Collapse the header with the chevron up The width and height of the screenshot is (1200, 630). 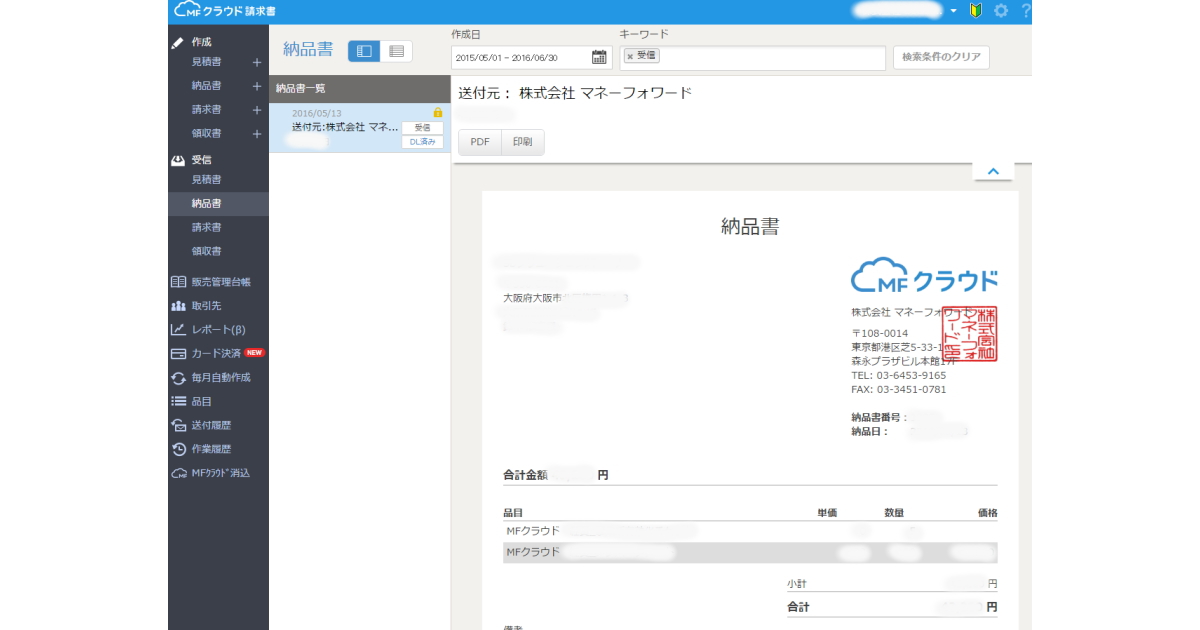click(993, 172)
